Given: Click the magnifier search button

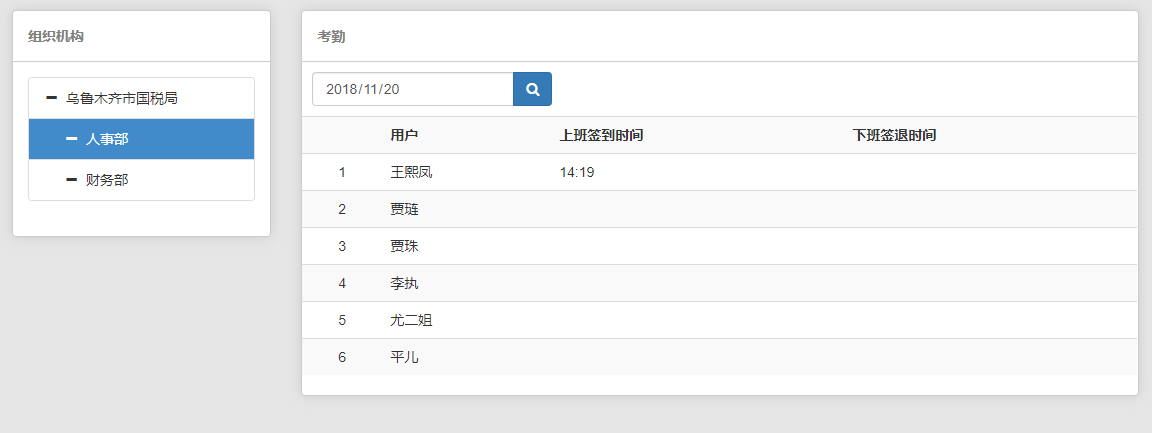Looking at the screenshot, I should click(532, 89).
